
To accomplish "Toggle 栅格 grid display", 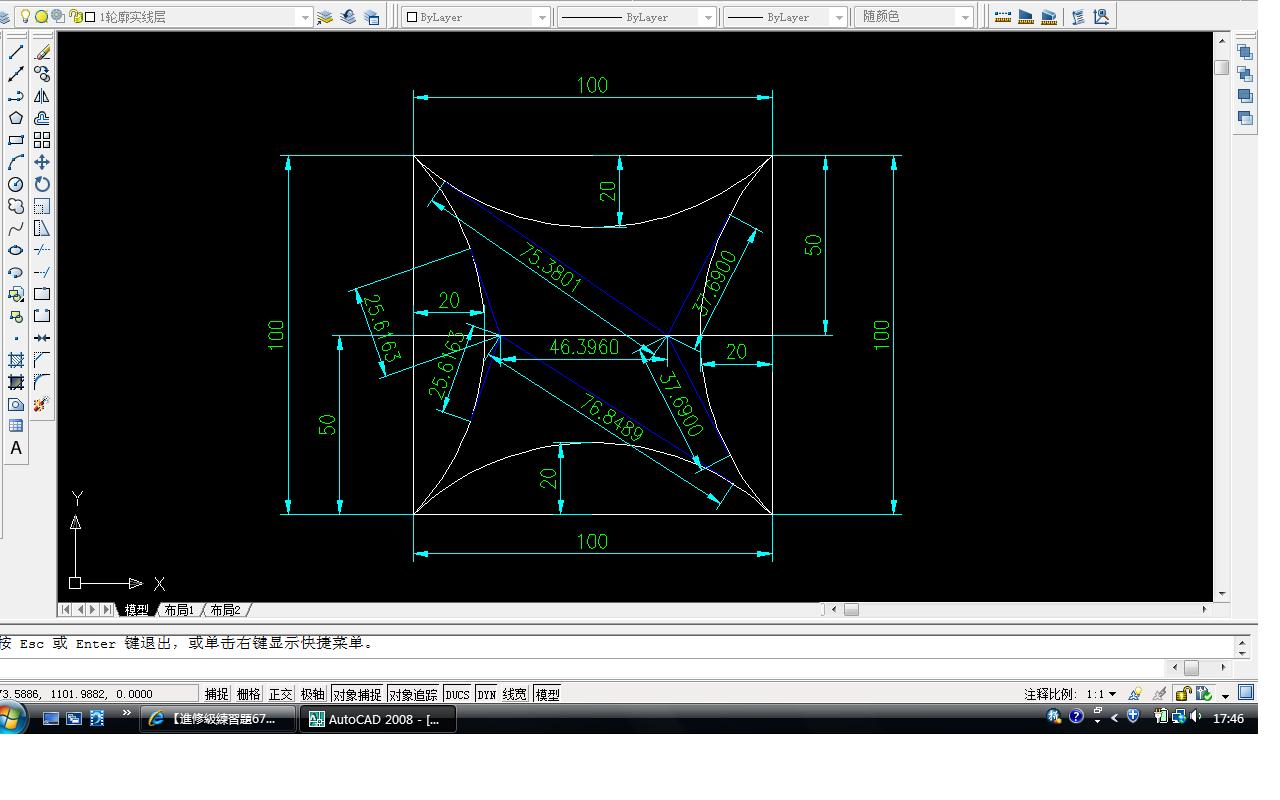I will [x=248, y=694].
